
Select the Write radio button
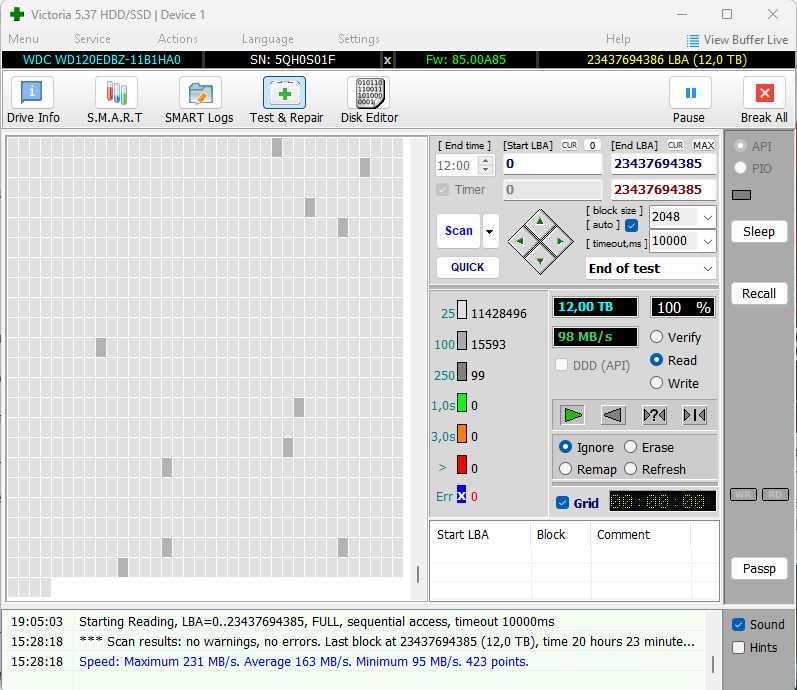coord(656,382)
